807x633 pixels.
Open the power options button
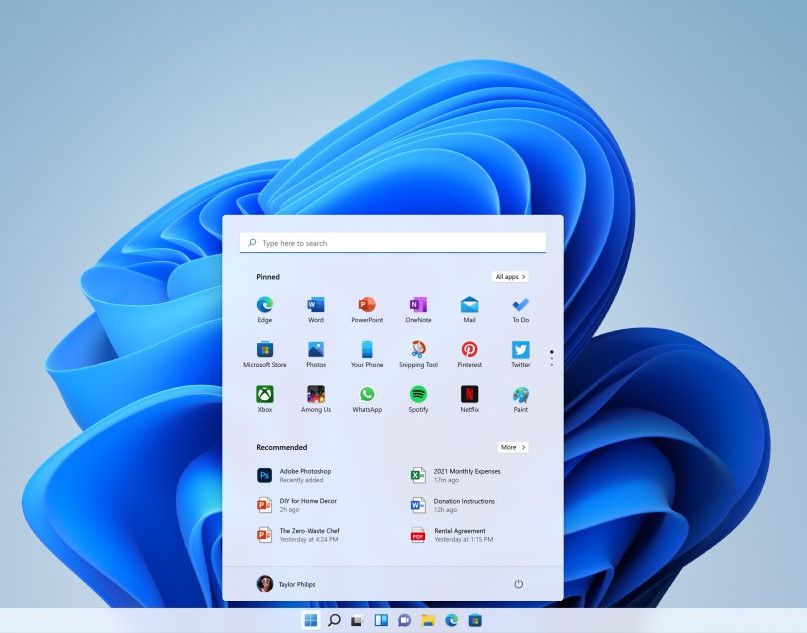pos(518,584)
